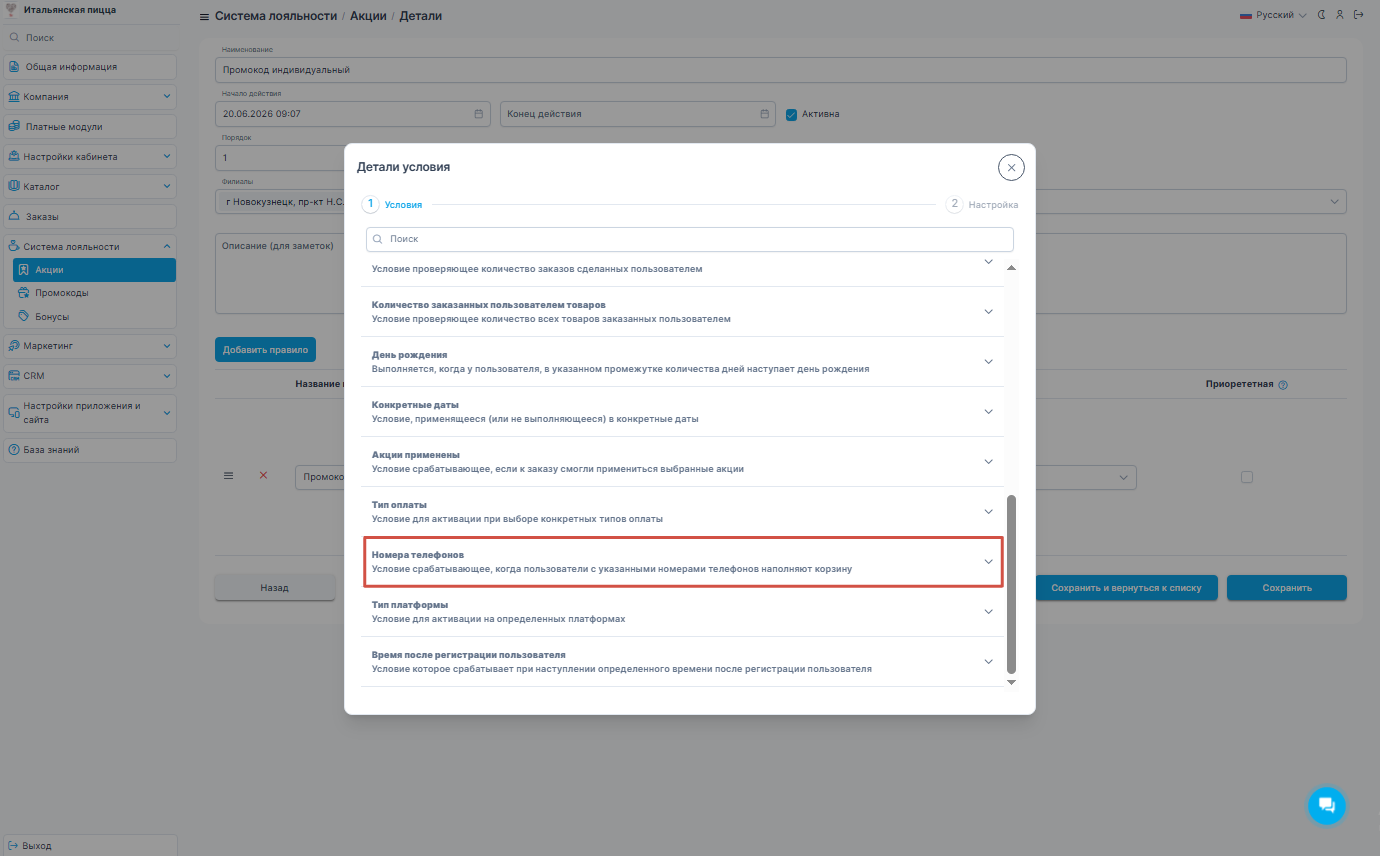Expand the Акции применены condition
The width and height of the screenshot is (1380, 856).
click(988, 462)
